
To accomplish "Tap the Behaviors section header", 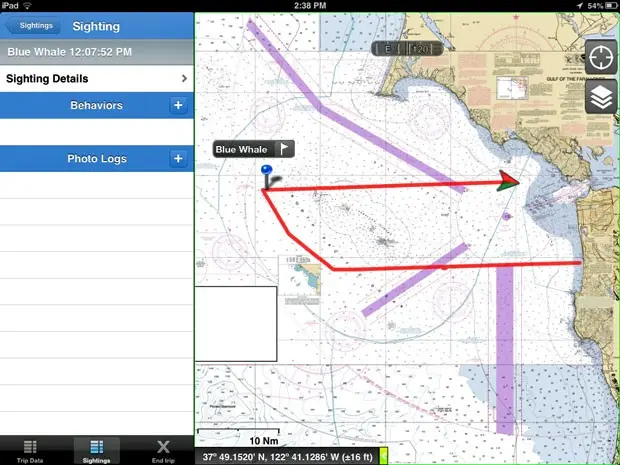I will 96,105.
